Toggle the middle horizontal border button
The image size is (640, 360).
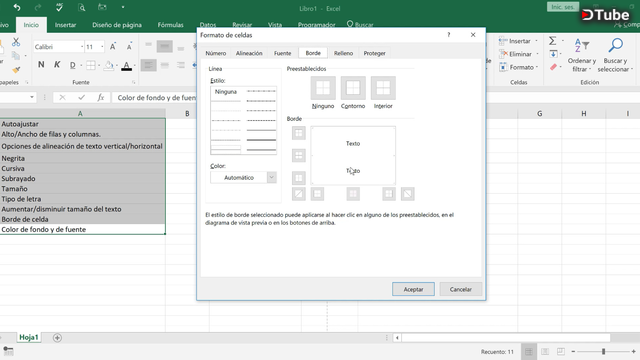pos(299,156)
